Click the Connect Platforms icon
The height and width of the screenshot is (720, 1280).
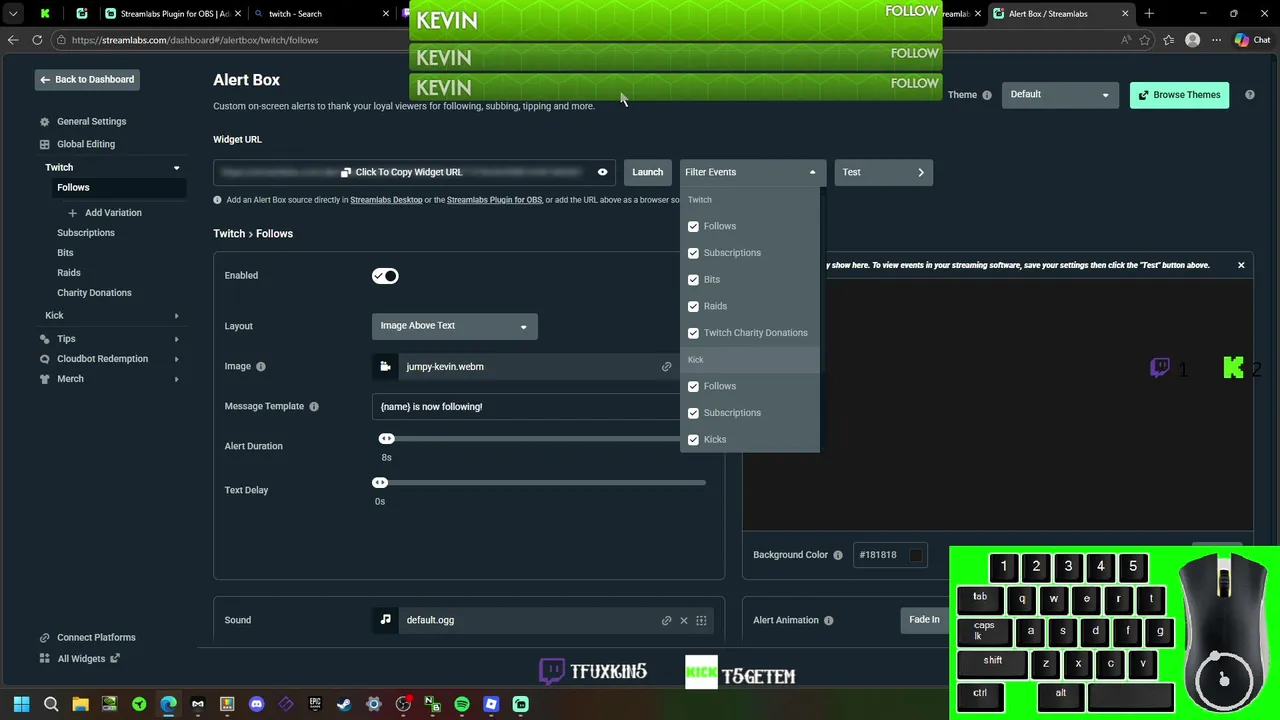pyautogui.click(x=44, y=638)
